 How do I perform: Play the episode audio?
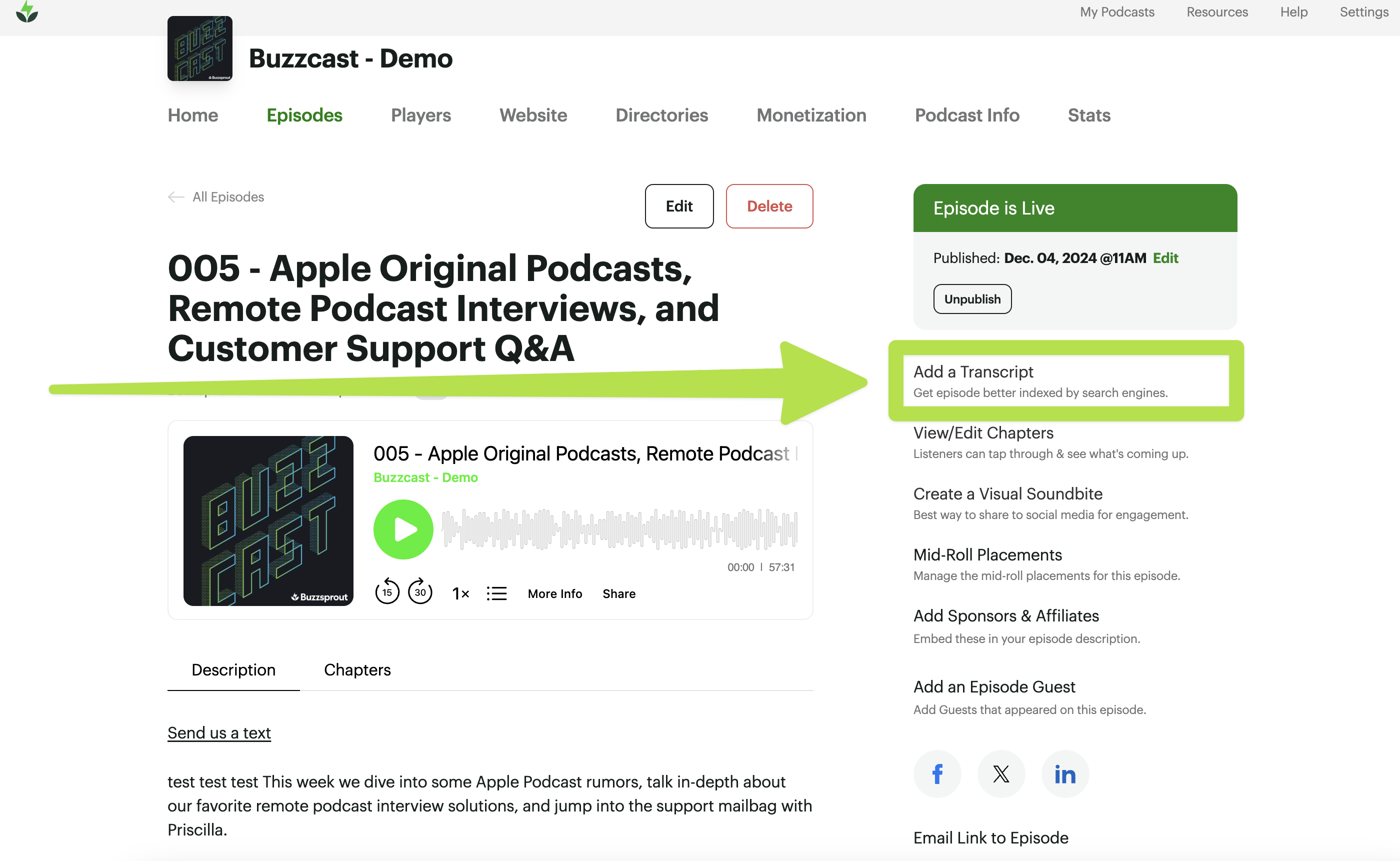(x=403, y=529)
